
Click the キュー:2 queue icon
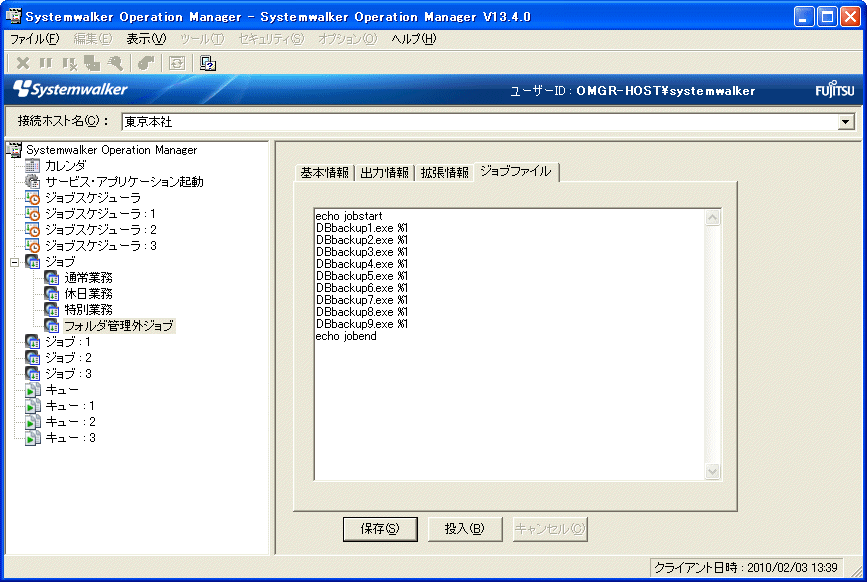pyautogui.click(x=33, y=422)
